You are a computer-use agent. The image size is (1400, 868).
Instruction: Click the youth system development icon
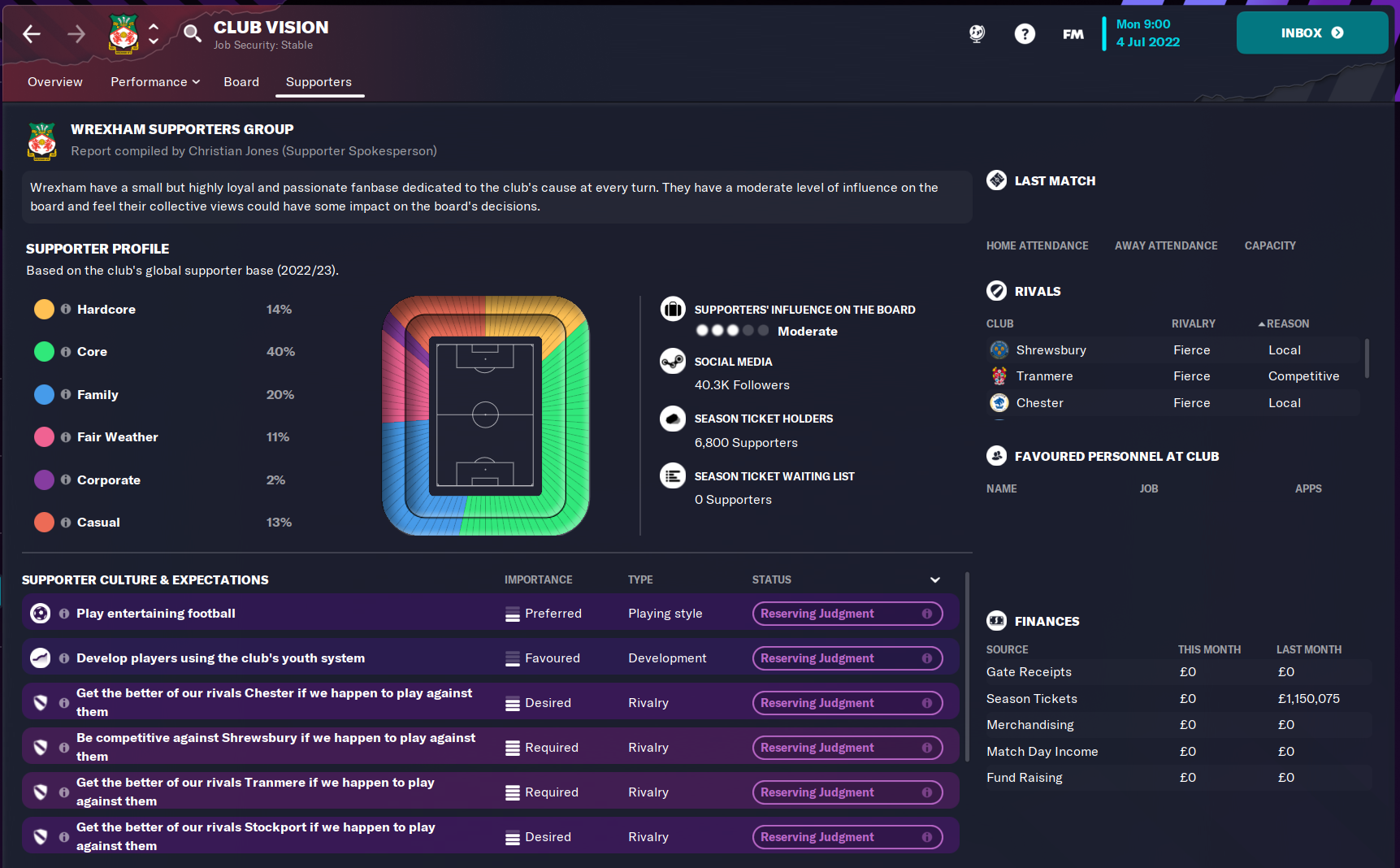tap(40, 658)
